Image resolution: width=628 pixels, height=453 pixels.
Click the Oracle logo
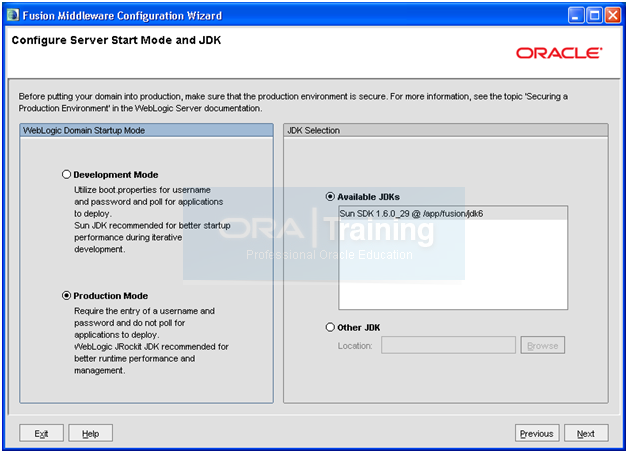tap(559, 53)
